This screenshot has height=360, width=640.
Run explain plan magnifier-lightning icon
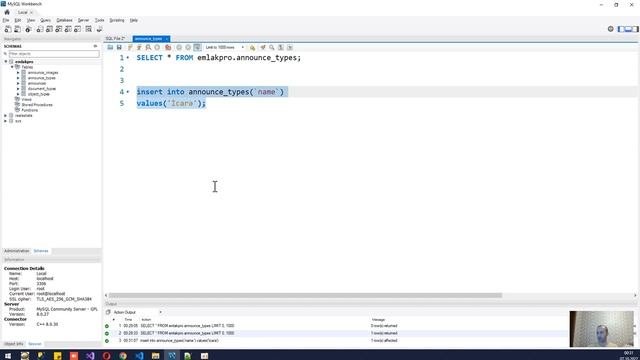click(x=148, y=48)
